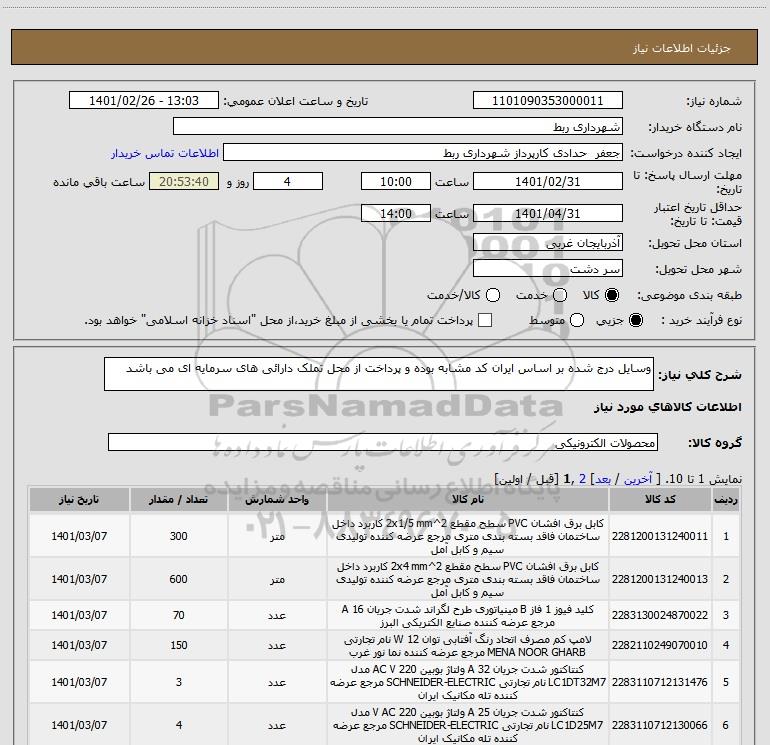Click the 2x4 mm PVC cable item name

tap(468, 579)
